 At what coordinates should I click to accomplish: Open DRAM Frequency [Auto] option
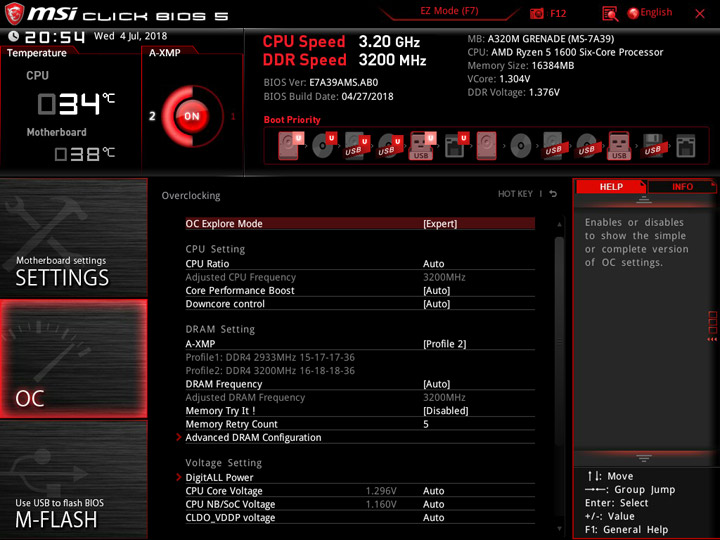point(360,384)
